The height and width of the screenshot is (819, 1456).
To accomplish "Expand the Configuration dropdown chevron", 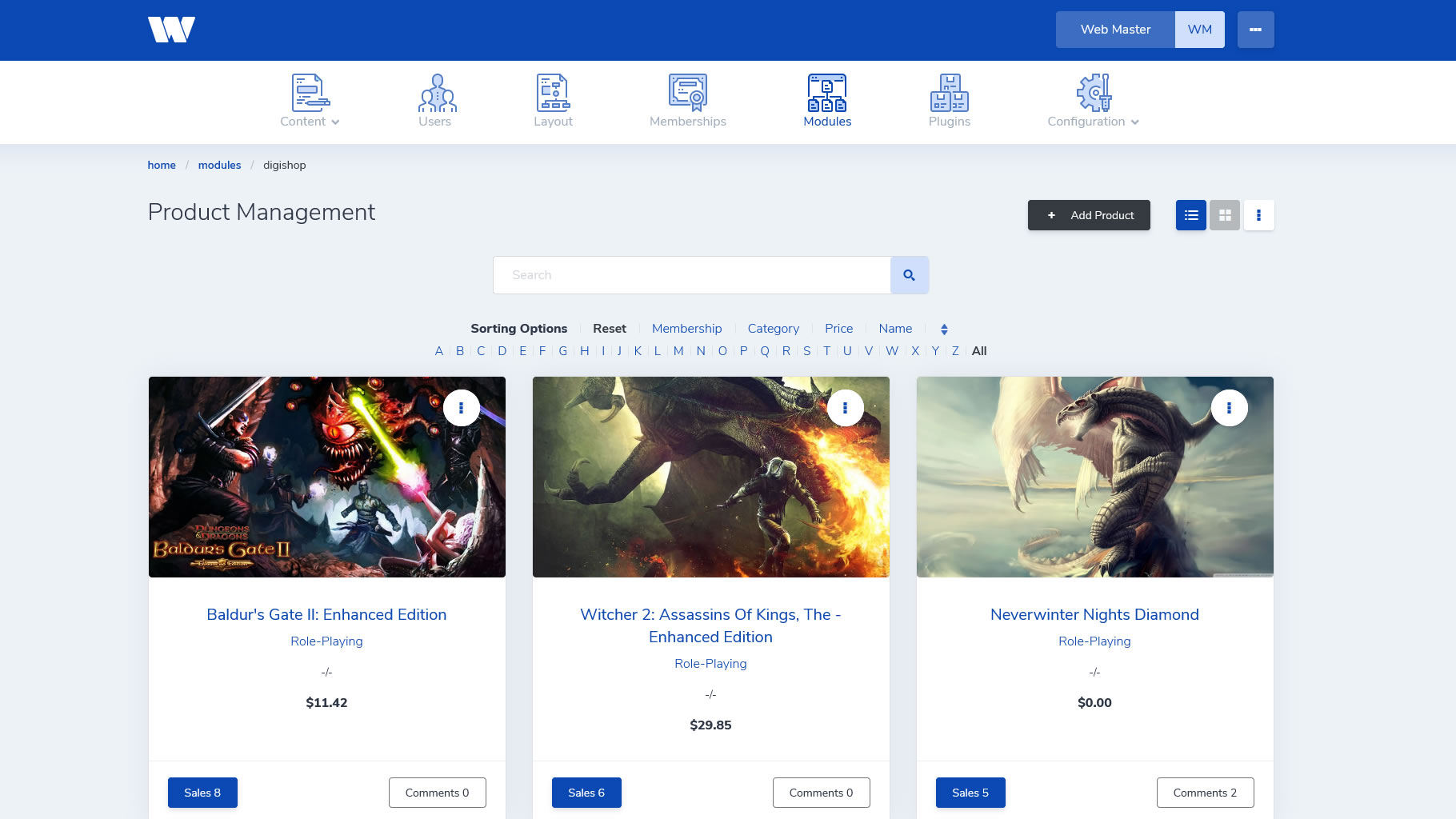I will point(1134,122).
